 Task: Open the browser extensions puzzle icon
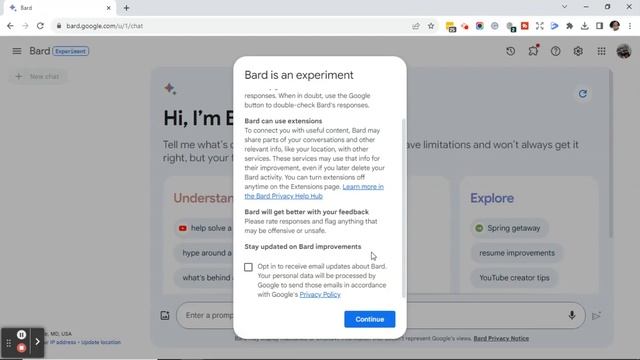click(x=569, y=26)
